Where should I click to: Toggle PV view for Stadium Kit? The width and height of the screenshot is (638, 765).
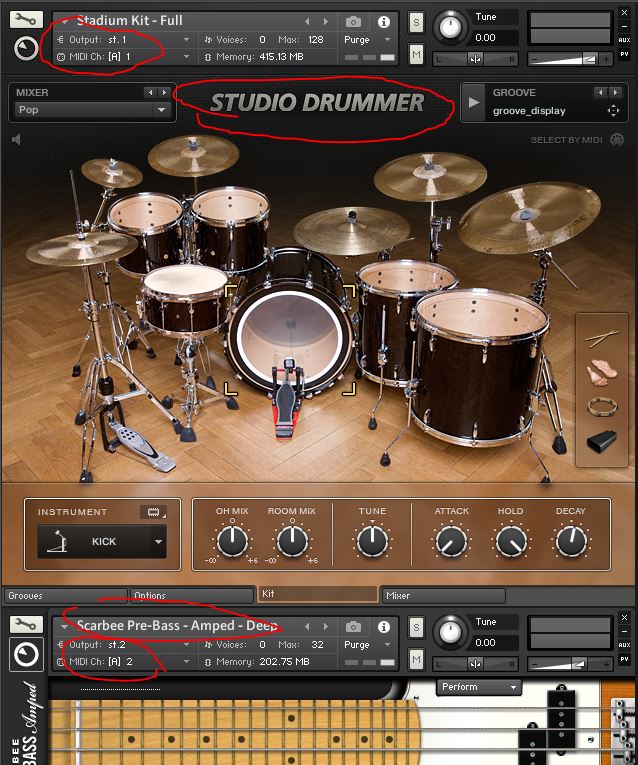click(624, 54)
